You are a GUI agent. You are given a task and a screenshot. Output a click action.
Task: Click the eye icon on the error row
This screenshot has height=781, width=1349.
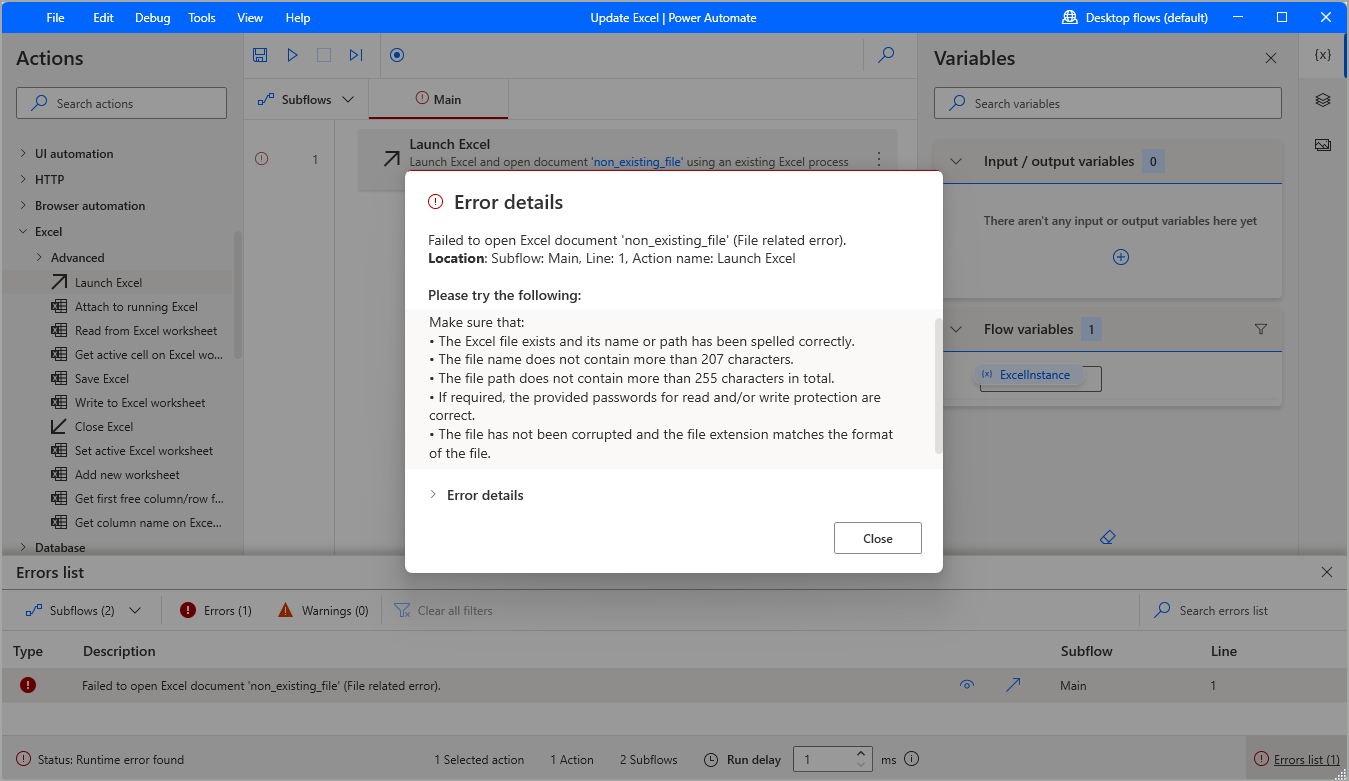(x=967, y=685)
